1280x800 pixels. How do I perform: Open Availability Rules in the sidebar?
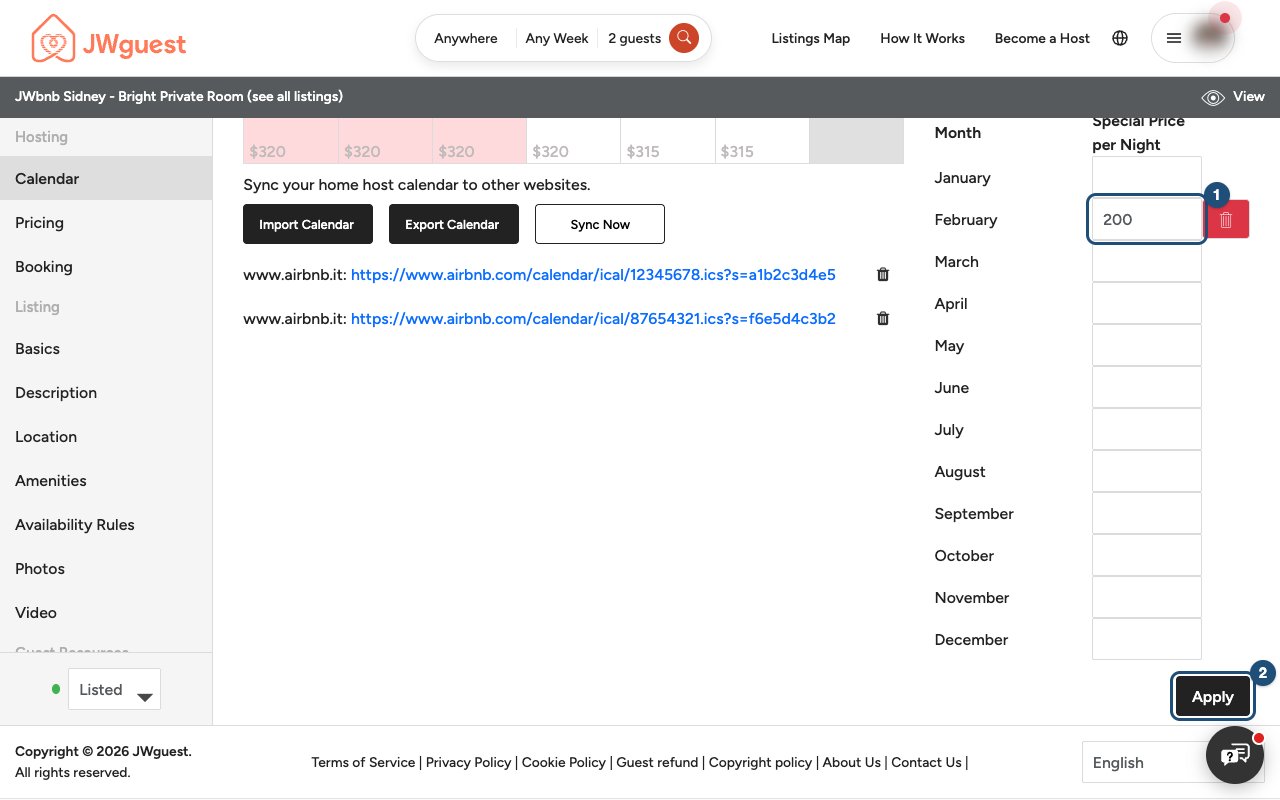75,524
